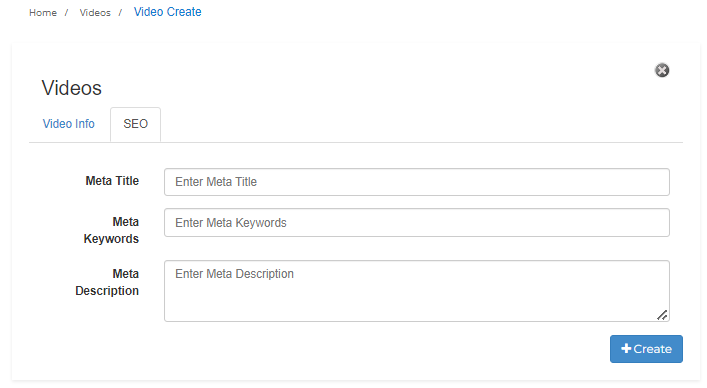707x388 pixels.
Task: Click the slash separator after Videos breadcrumb
Action: [x=120, y=13]
